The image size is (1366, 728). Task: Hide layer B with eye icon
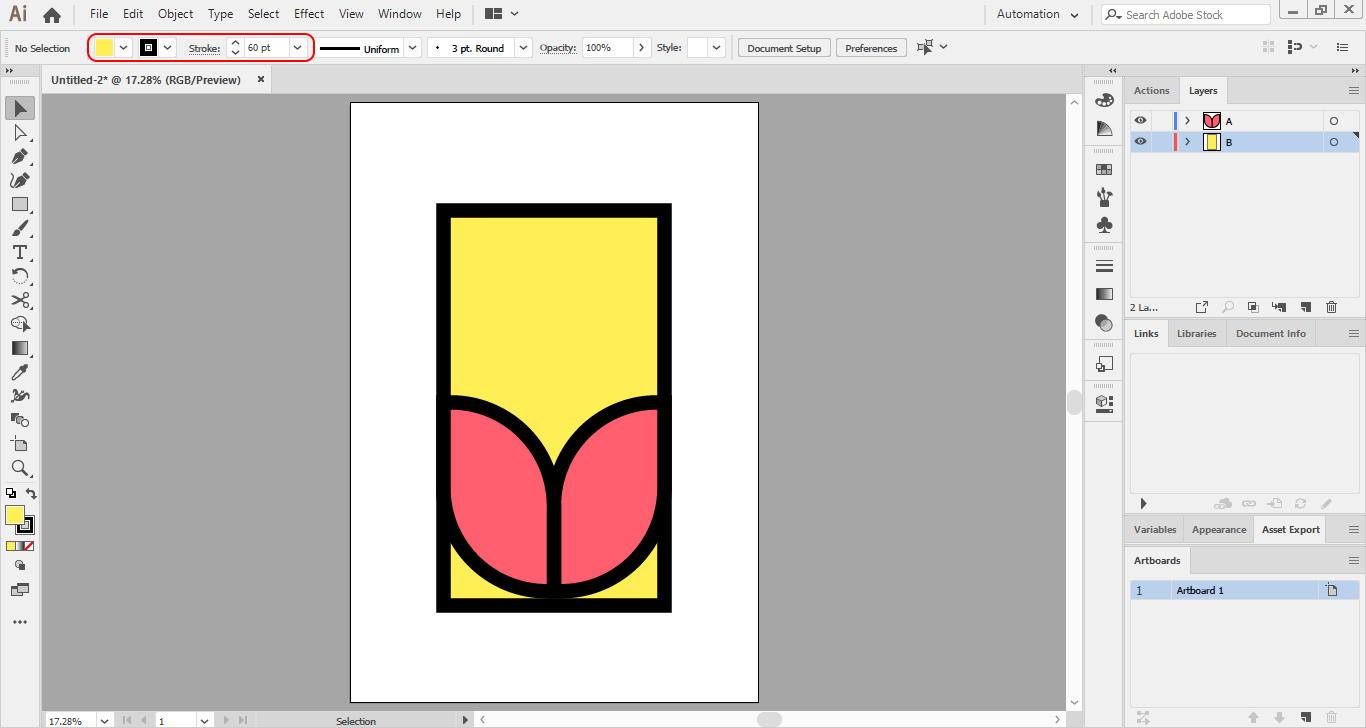[1140, 142]
